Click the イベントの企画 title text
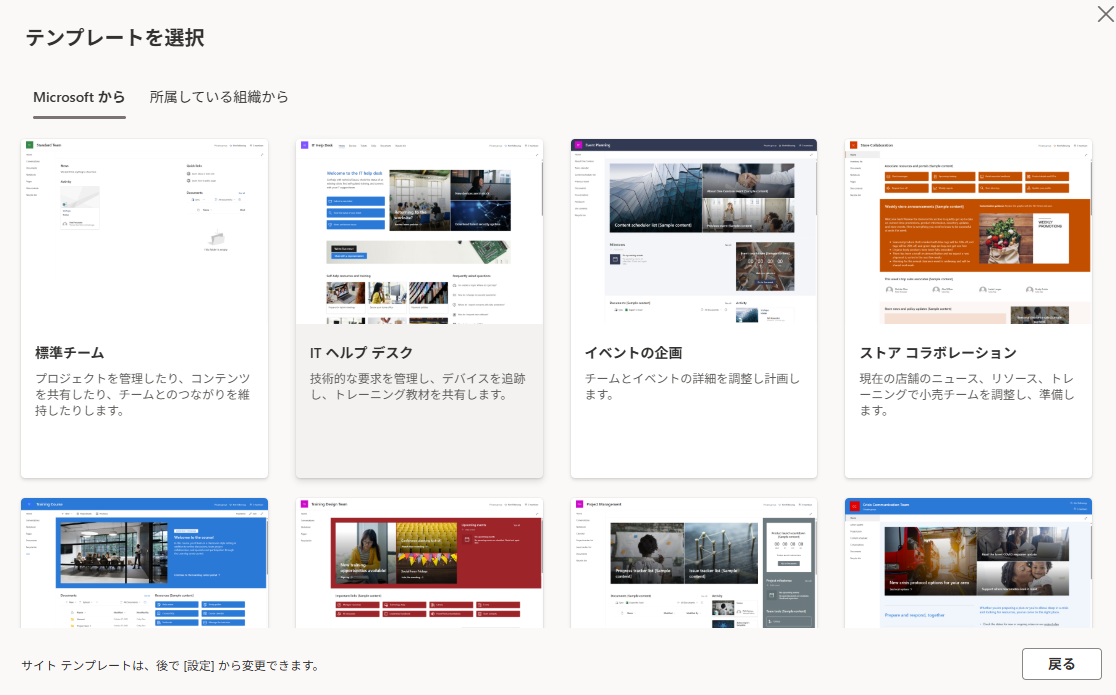The image size is (1116, 695). point(633,352)
